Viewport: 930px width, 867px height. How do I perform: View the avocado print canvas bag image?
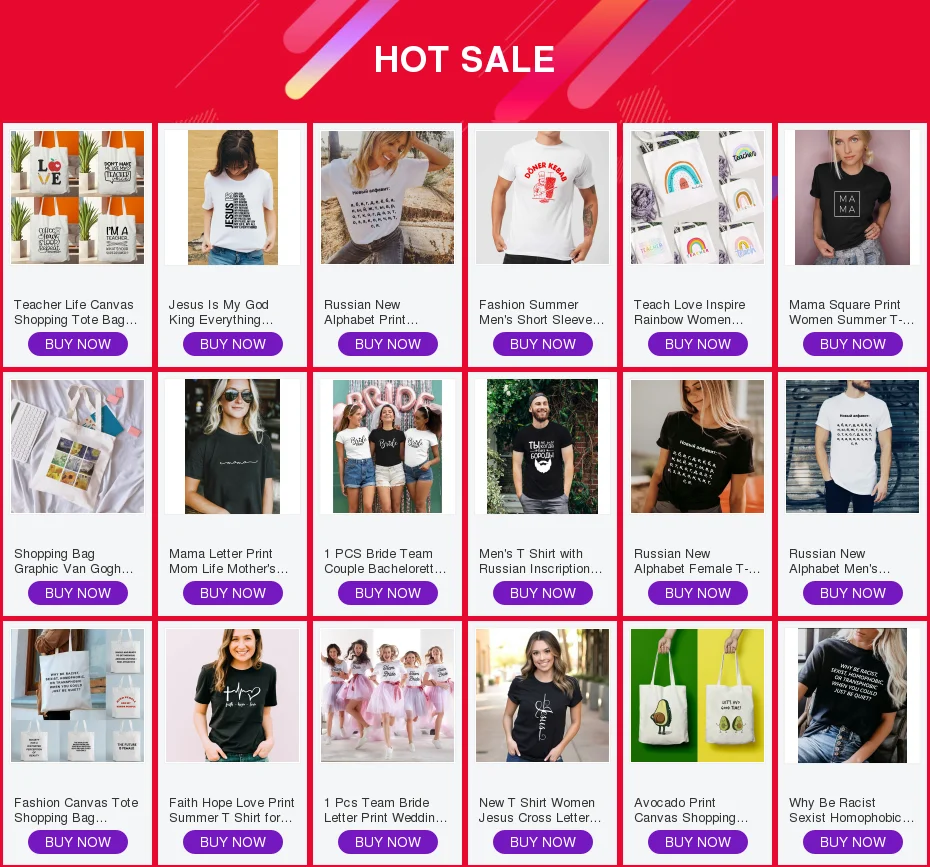698,696
